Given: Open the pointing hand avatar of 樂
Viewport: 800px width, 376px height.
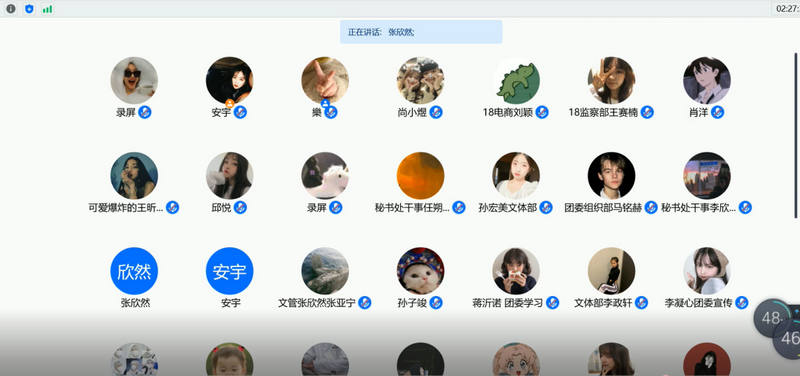Looking at the screenshot, I should tap(325, 81).
